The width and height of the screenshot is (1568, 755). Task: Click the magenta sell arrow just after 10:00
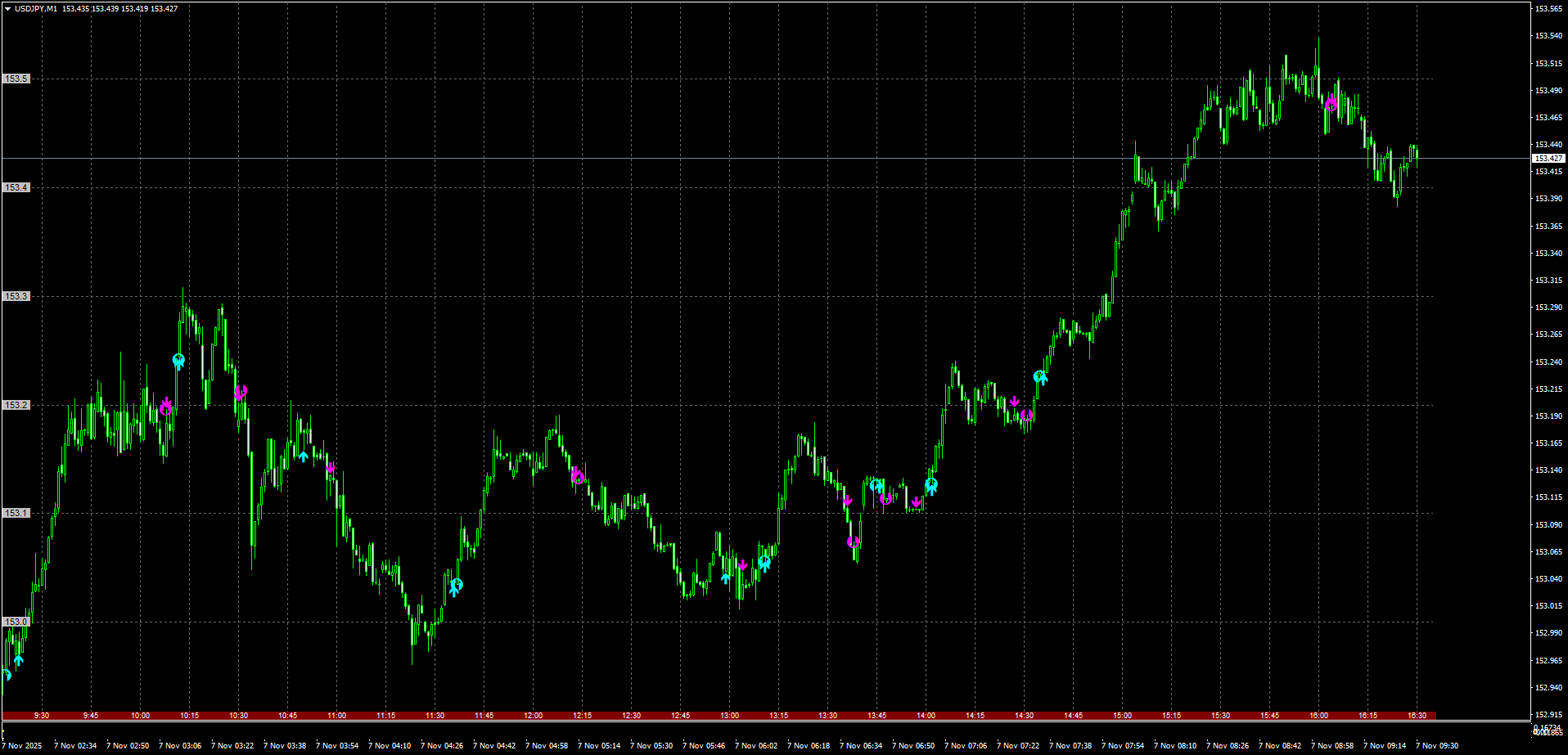pyautogui.click(x=166, y=407)
